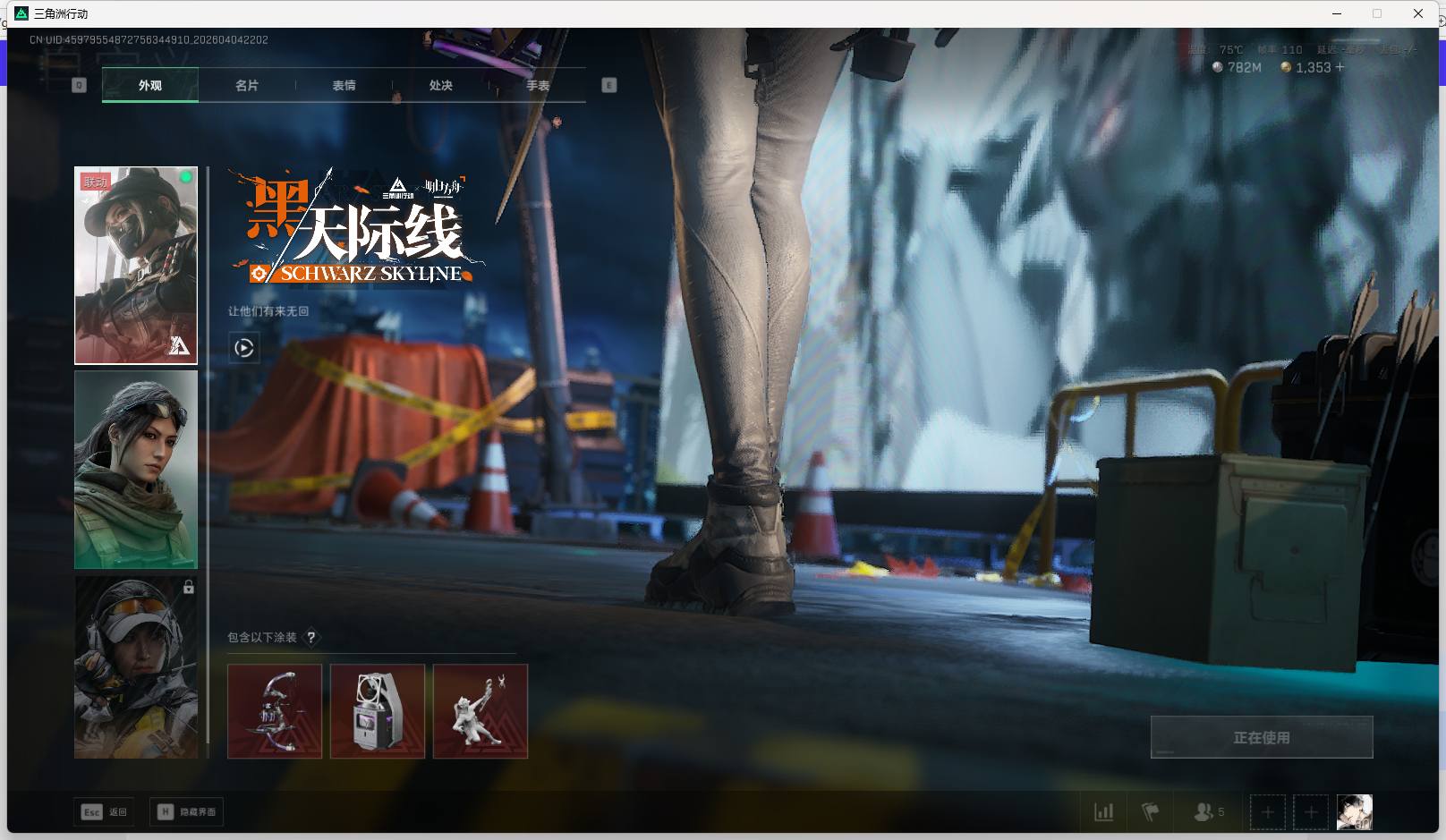Click the 正在使用 button

click(x=1262, y=737)
